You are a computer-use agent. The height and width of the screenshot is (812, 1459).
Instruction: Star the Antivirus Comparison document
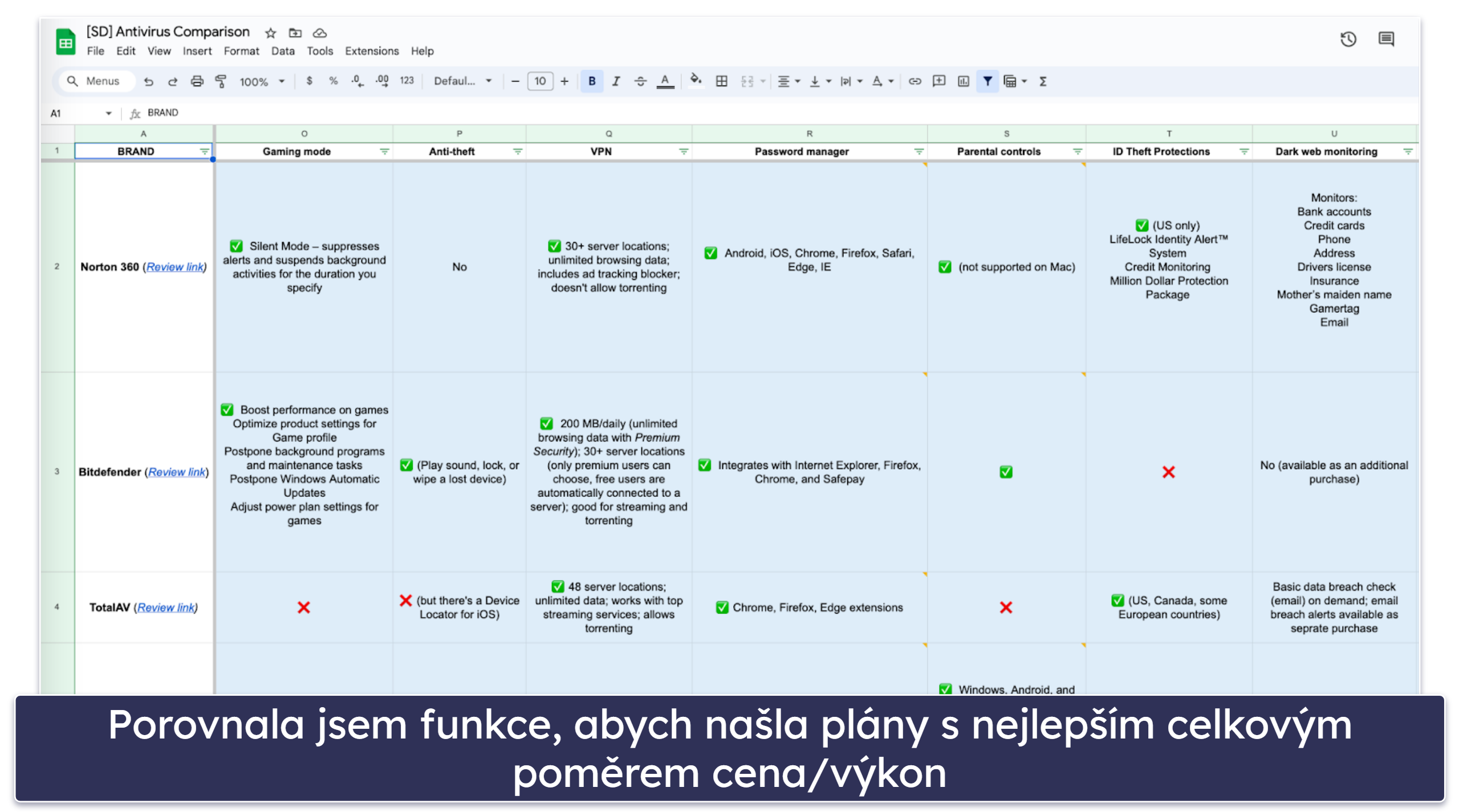pyautogui.click(x=271, y=33)
